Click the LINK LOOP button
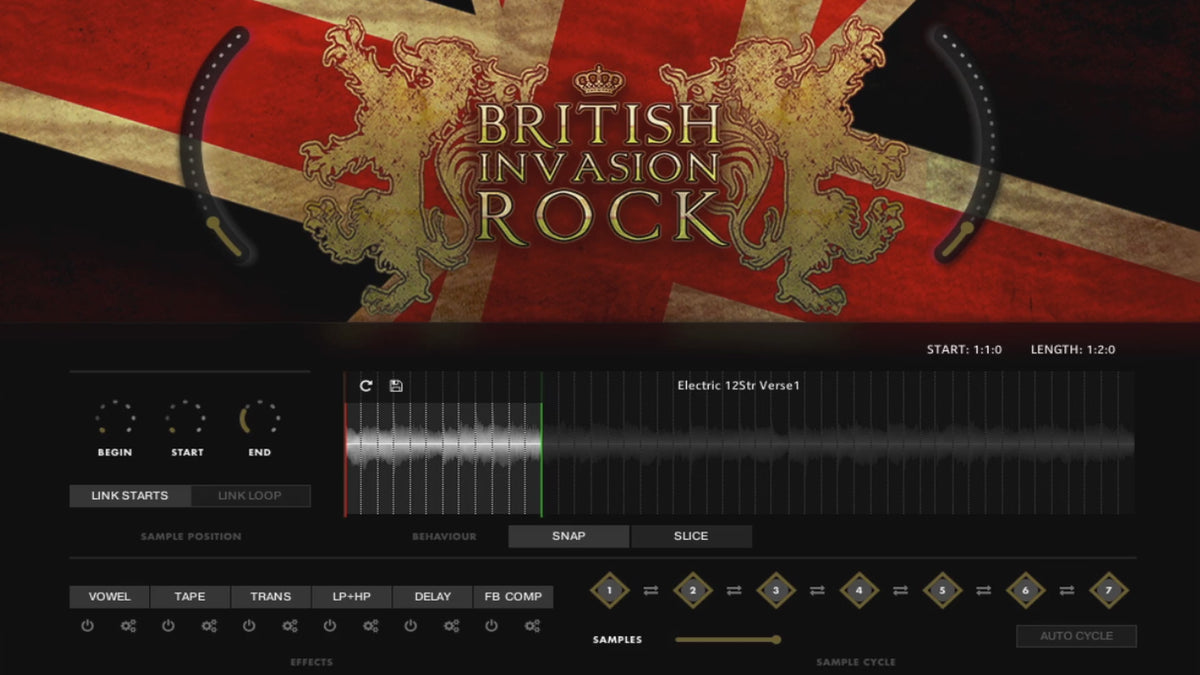Screen dimensions: 1200x675 (x=250, y=496)
